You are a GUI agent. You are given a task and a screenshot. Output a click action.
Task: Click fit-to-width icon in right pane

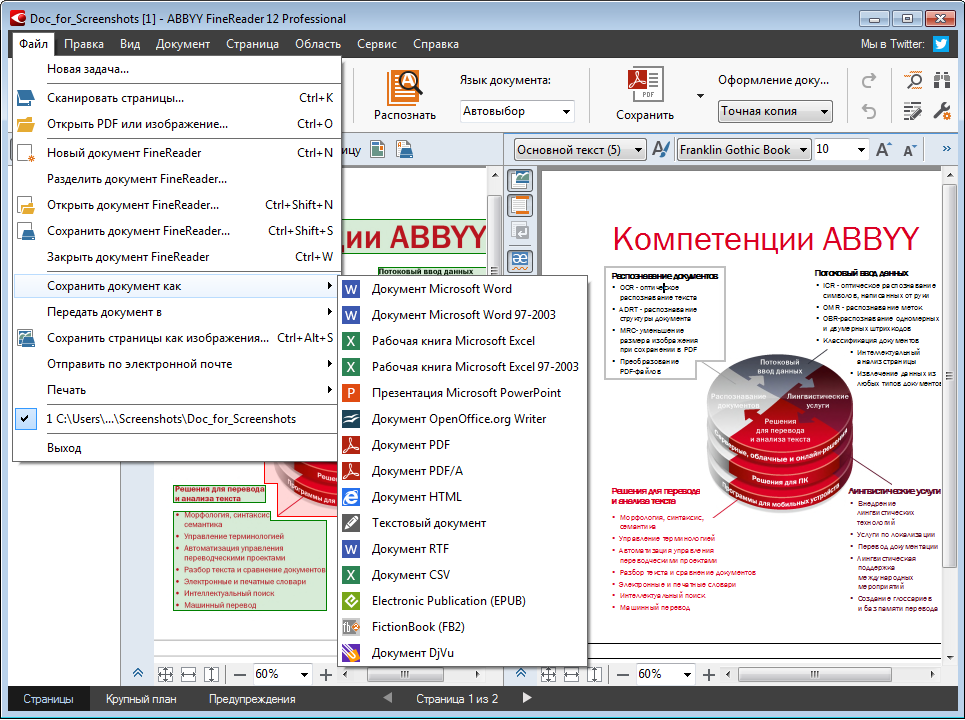[x=571, y=674]
